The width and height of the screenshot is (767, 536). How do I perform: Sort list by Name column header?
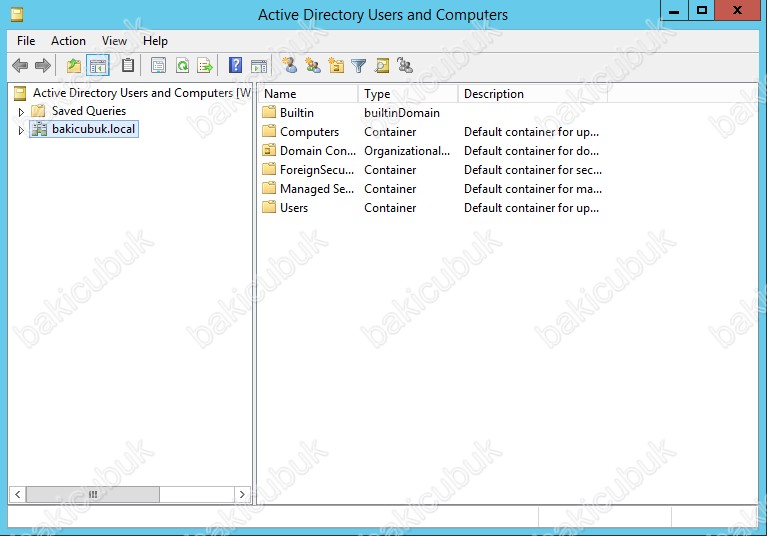pos(309,94)
